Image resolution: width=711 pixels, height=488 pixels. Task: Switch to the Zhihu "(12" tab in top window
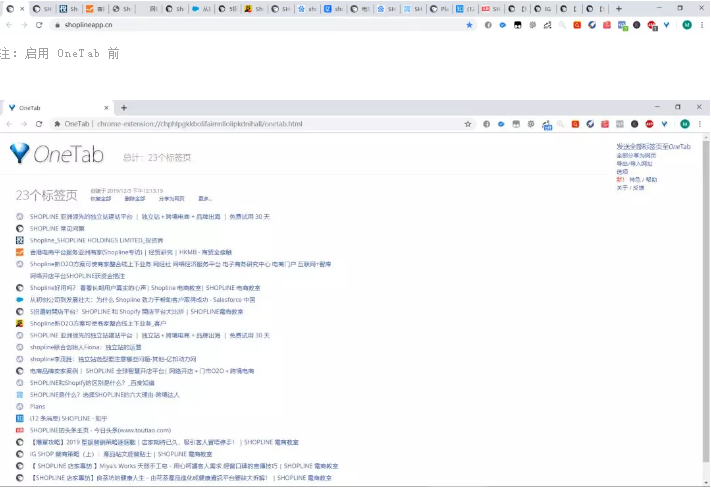tap(466, 9)
